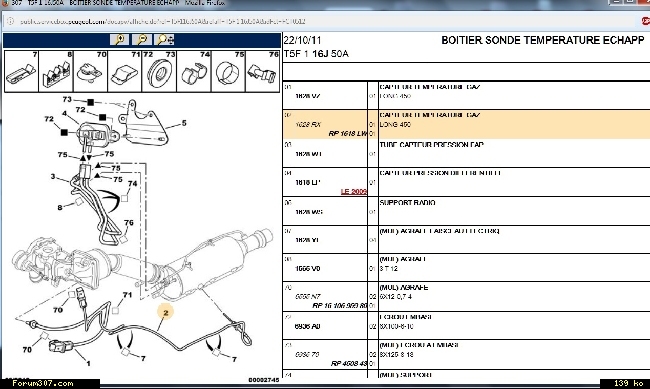Pick connector thumbnail number 76

click(x=263, y=71)
